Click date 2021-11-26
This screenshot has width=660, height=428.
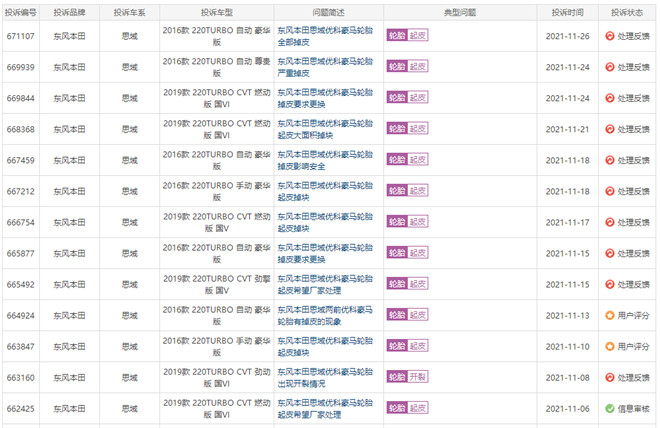click(567, 36)
